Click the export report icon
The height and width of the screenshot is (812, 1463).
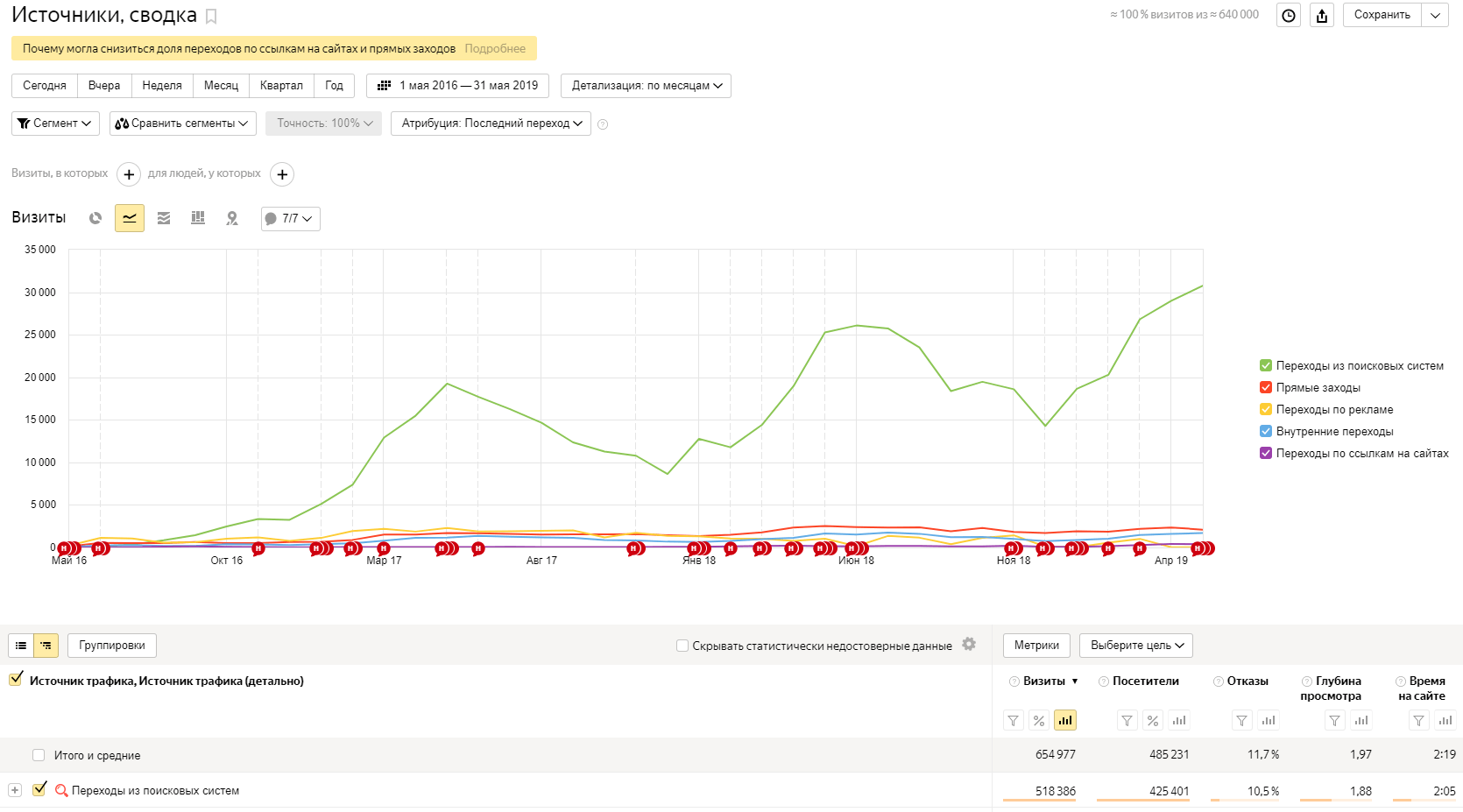(x=1322, y=15)
